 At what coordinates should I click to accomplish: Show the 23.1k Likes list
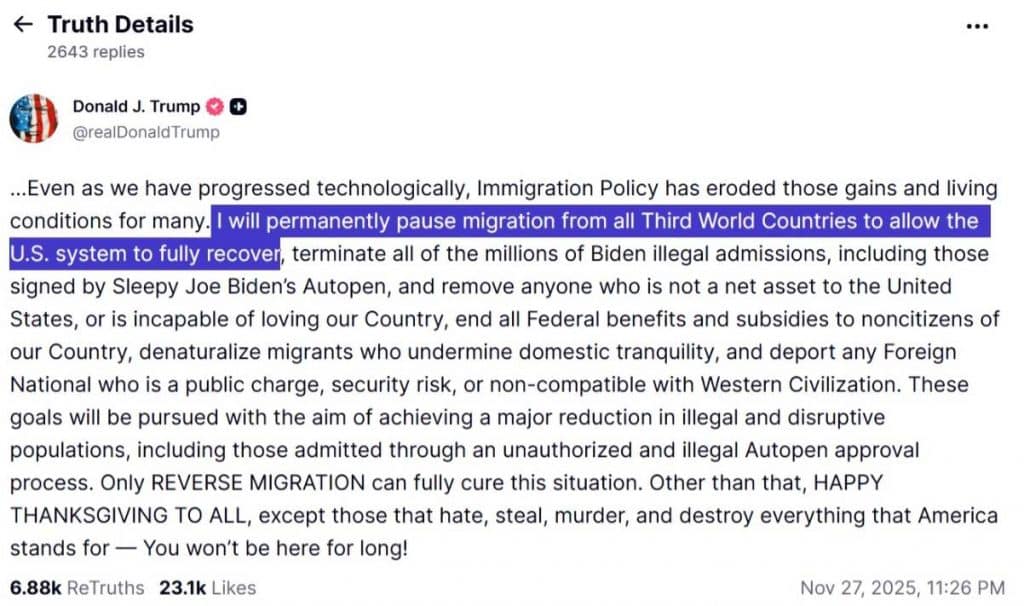pos(208,588)
